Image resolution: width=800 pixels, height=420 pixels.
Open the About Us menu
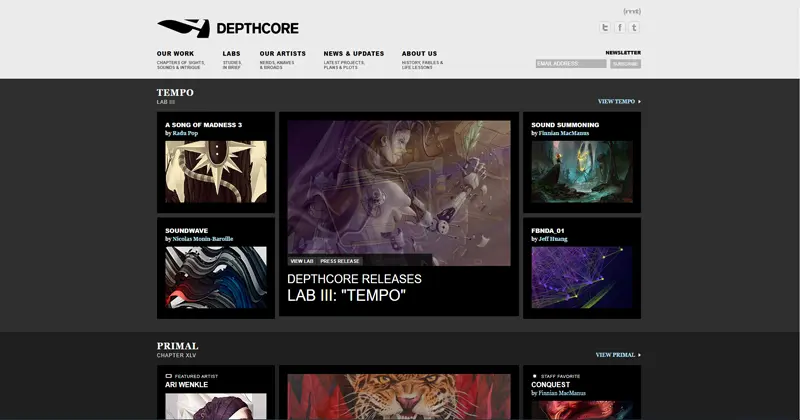[x=419, y=54]
